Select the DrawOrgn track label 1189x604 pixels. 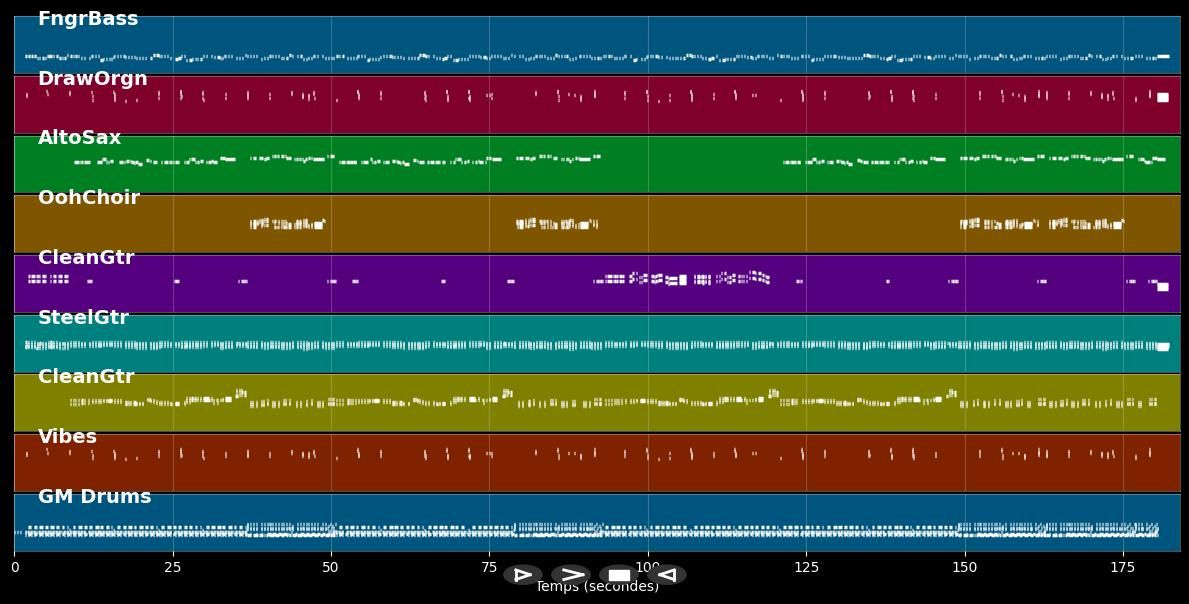coord(93,79)
